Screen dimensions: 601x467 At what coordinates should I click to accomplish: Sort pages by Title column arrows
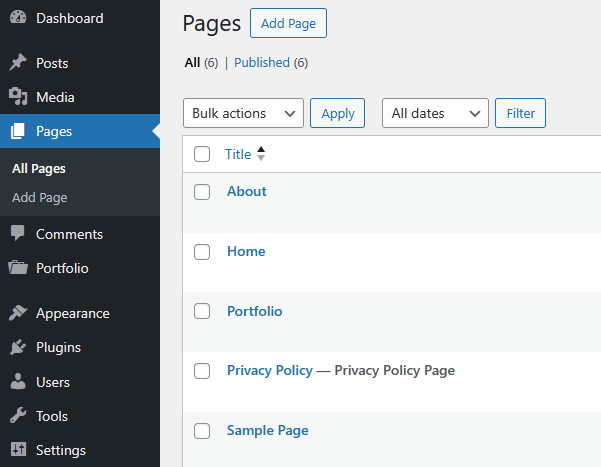(261, 154)
